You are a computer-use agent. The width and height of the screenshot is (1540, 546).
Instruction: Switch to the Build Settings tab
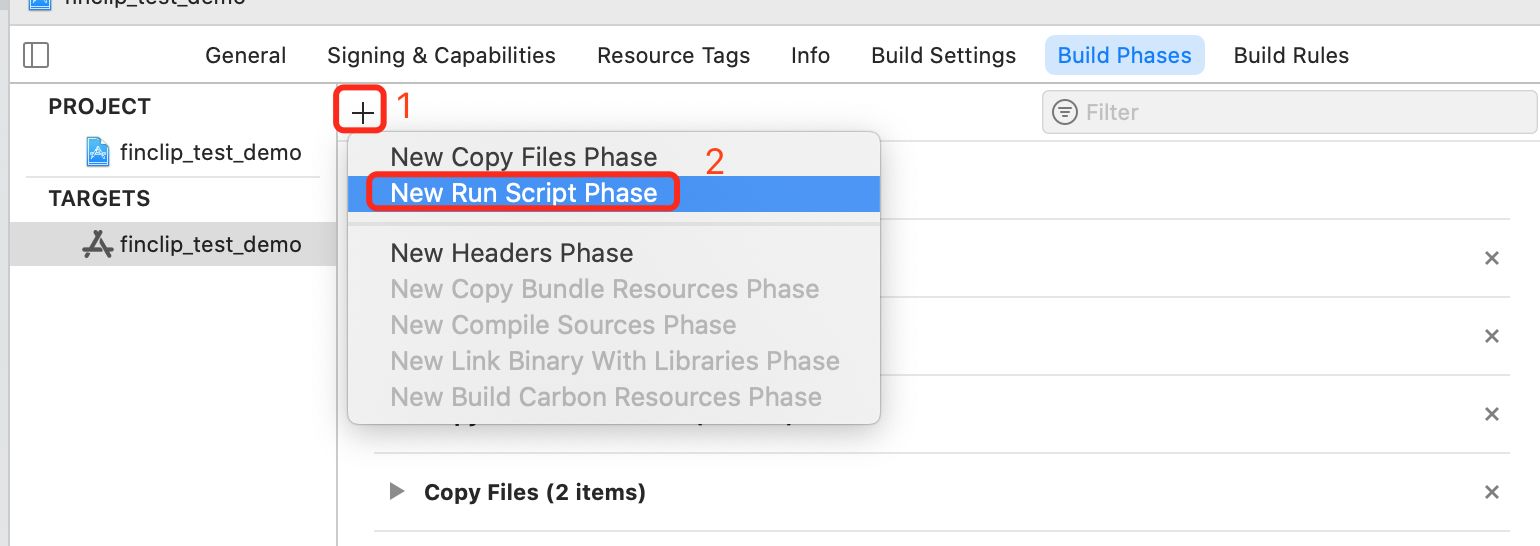tap(943, 56)
